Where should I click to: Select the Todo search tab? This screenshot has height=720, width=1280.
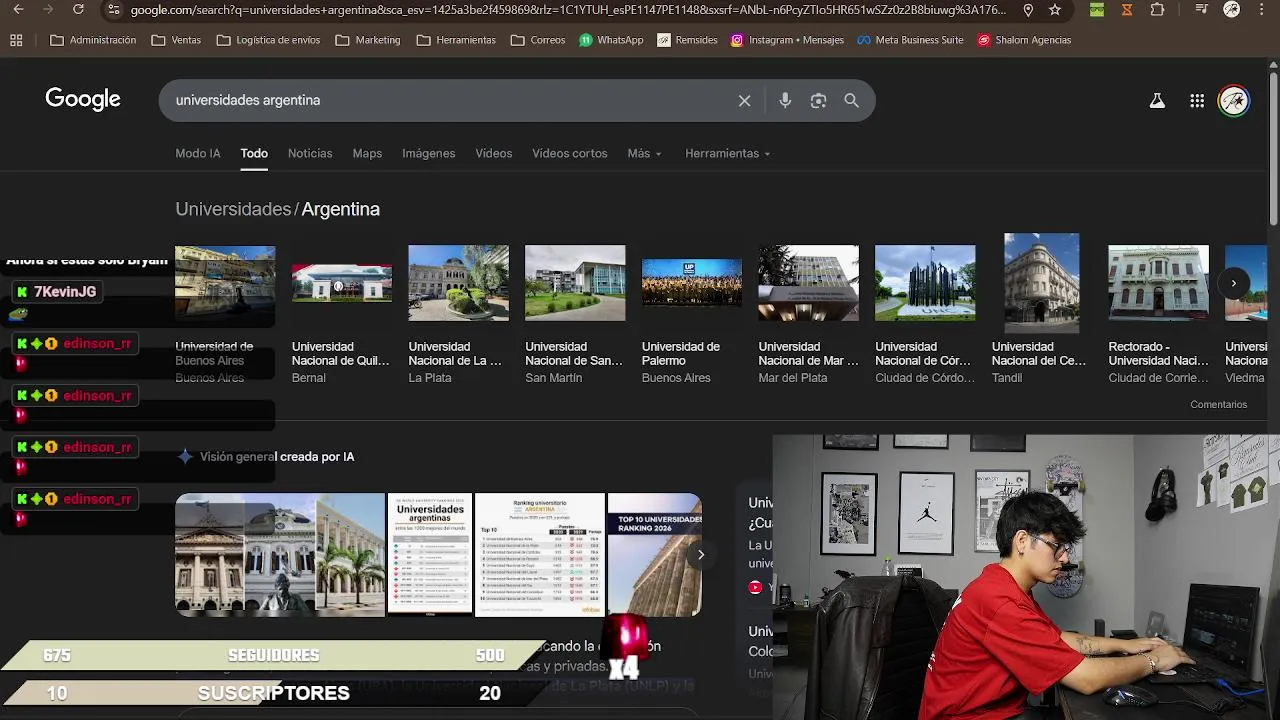click(254, 153)
